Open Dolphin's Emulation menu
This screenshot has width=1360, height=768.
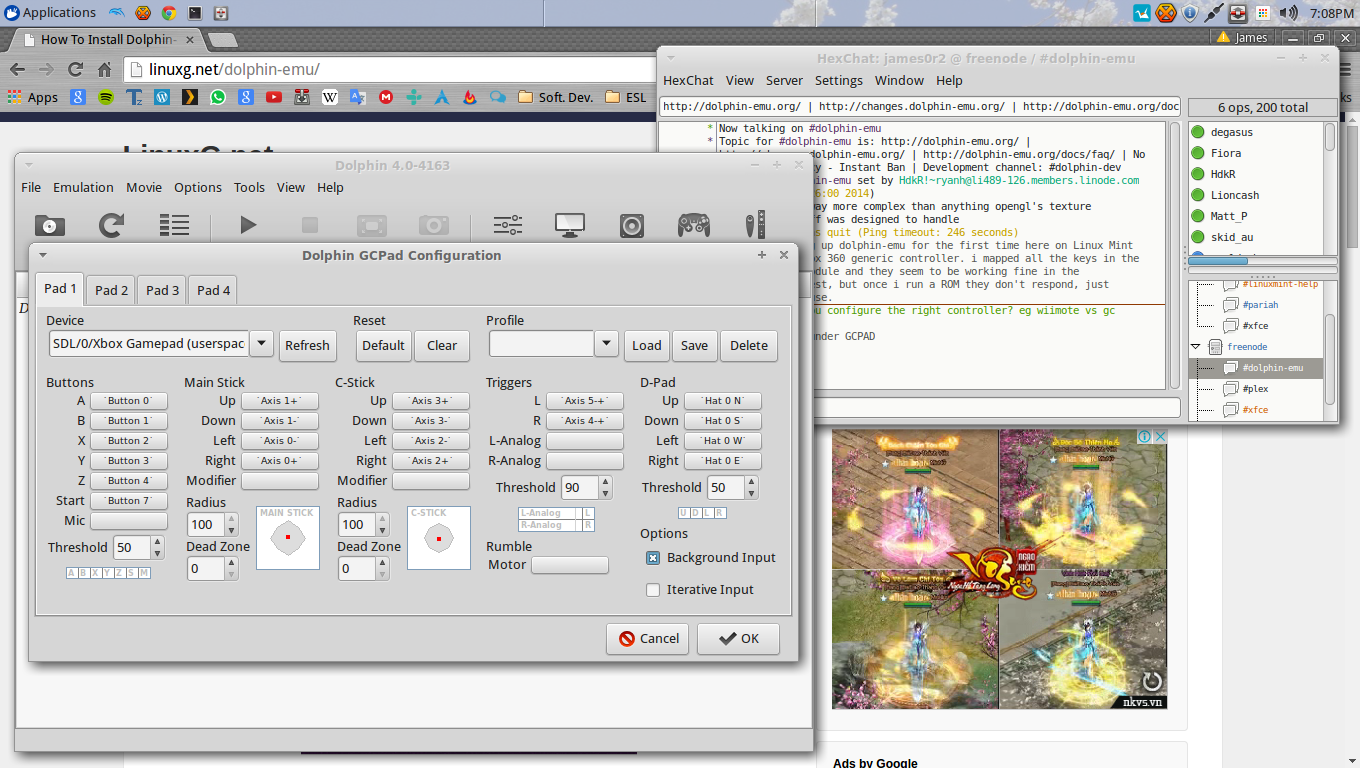[83, 187]
